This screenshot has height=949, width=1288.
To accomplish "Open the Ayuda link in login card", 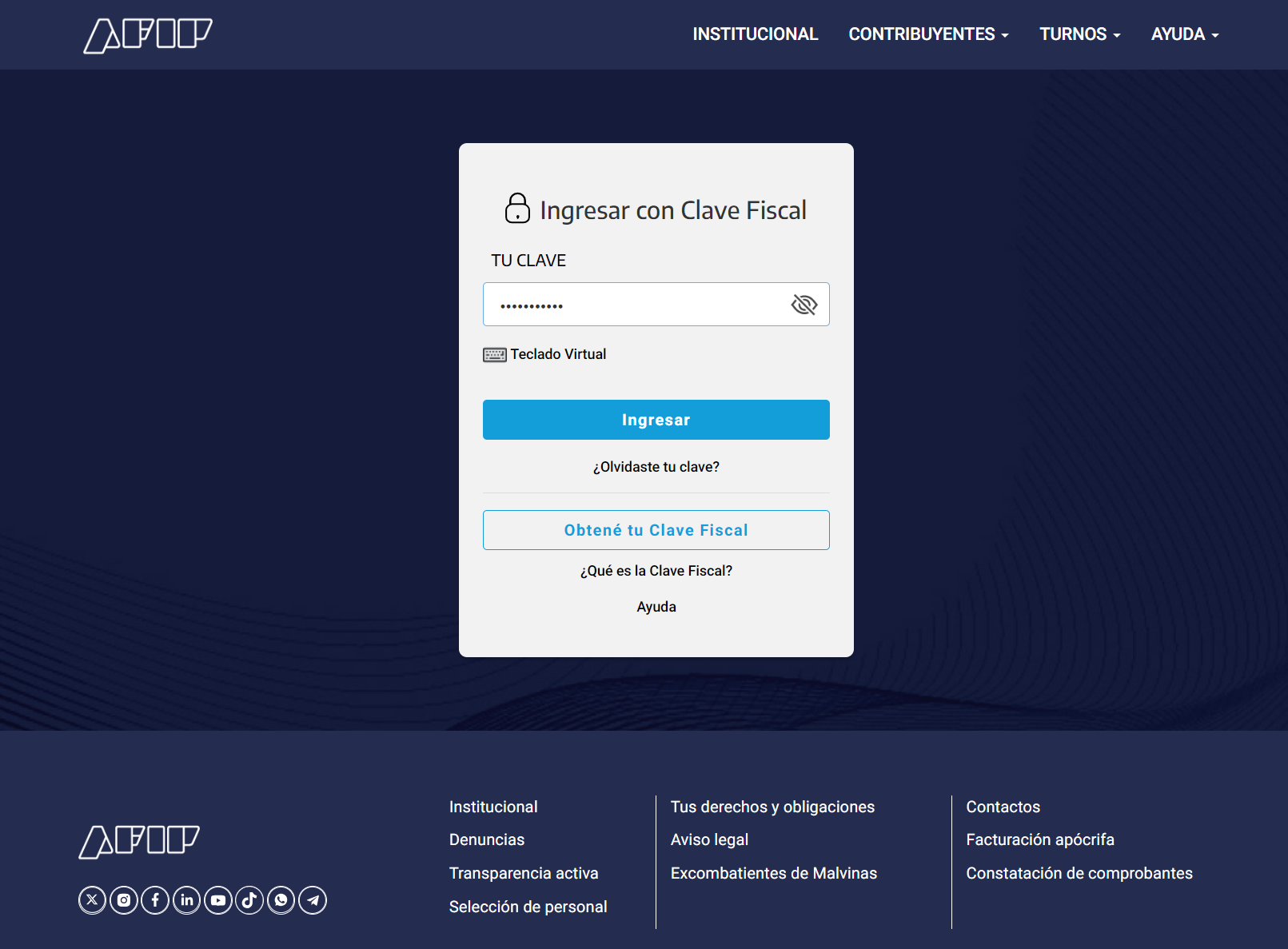I will pos(656,607).
